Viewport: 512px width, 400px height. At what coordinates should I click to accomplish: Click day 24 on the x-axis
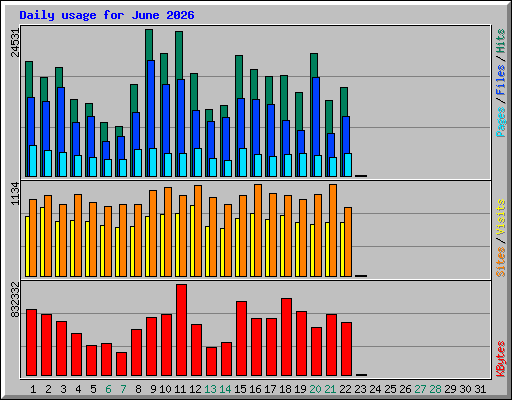375,389
